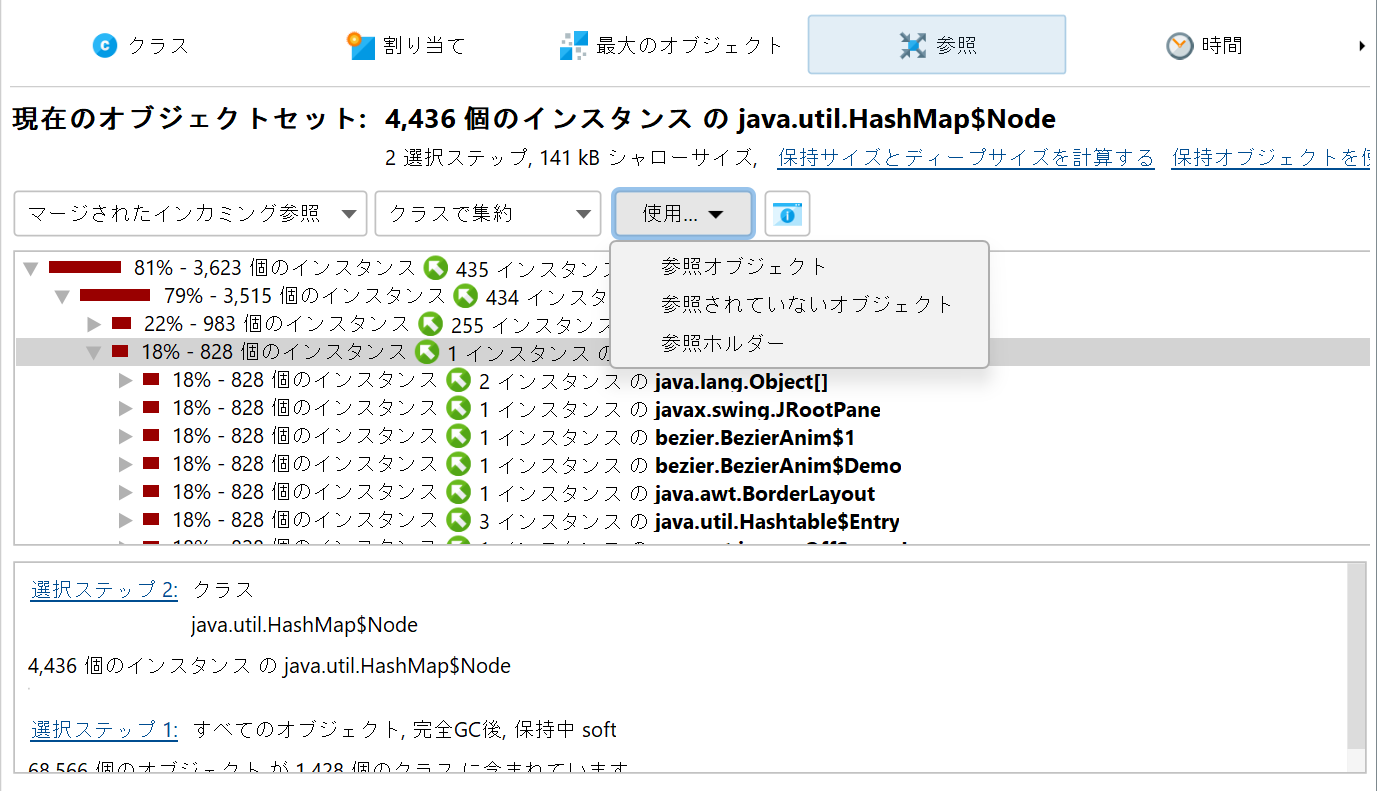Switch to the 割り当て tab
The image size is (1377, 791).
[x=406, y=45]
